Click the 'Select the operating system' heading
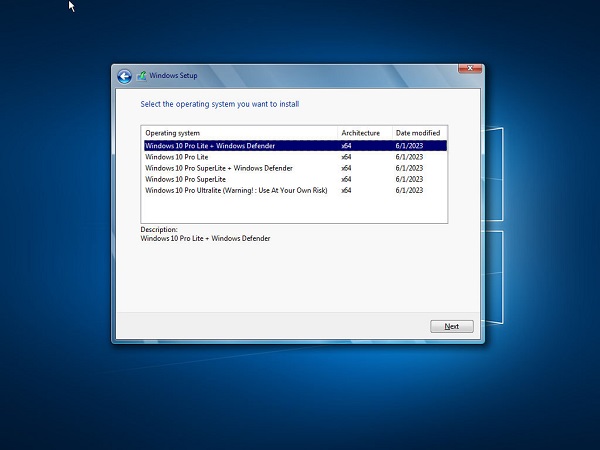Screen dimensions: 600x450 [220, 104]
